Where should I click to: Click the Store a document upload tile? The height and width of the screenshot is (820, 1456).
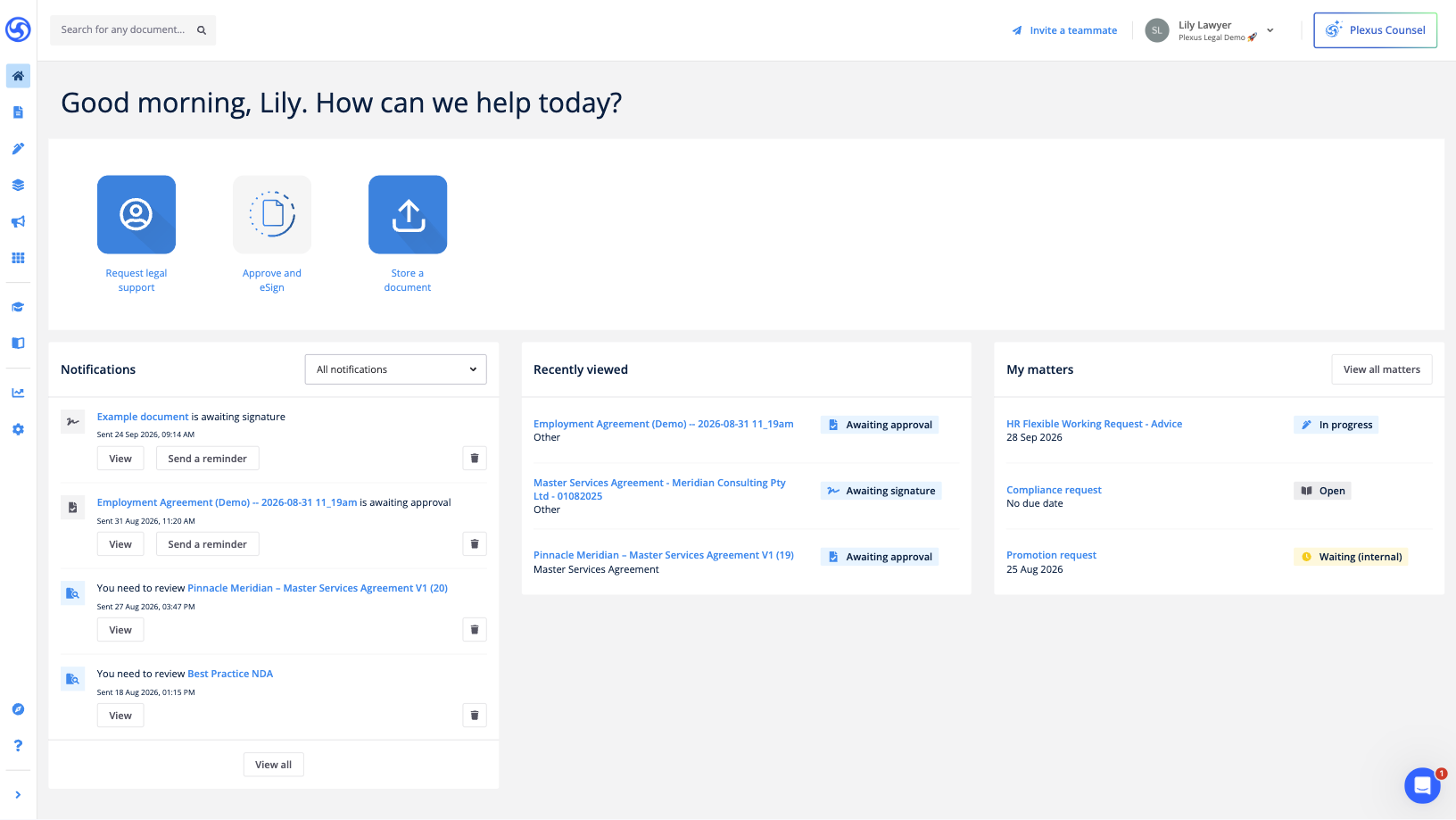[x=408, y=215]
